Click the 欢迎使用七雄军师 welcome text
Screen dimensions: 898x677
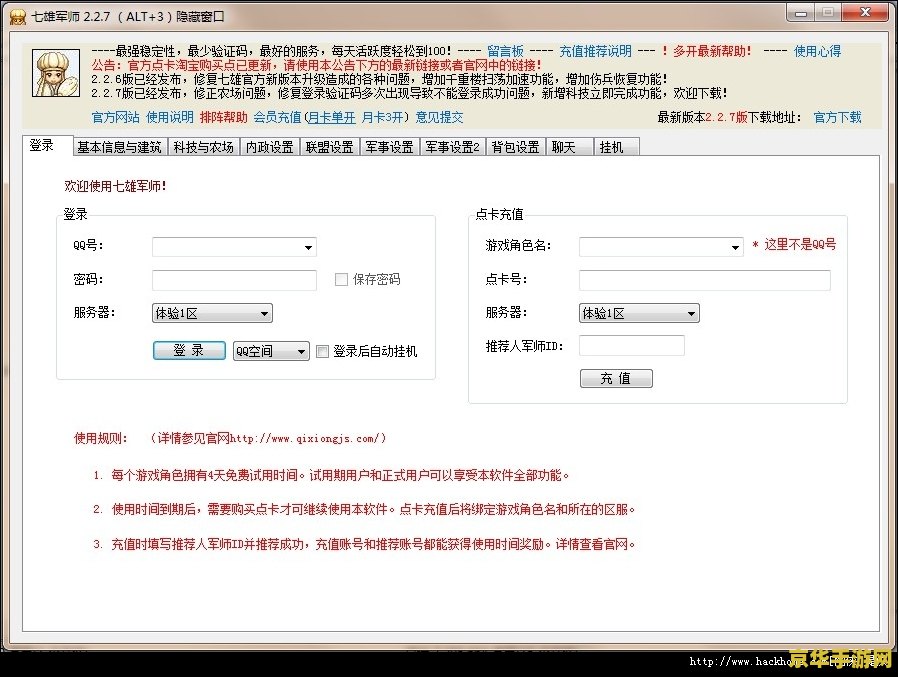point(115,186)
